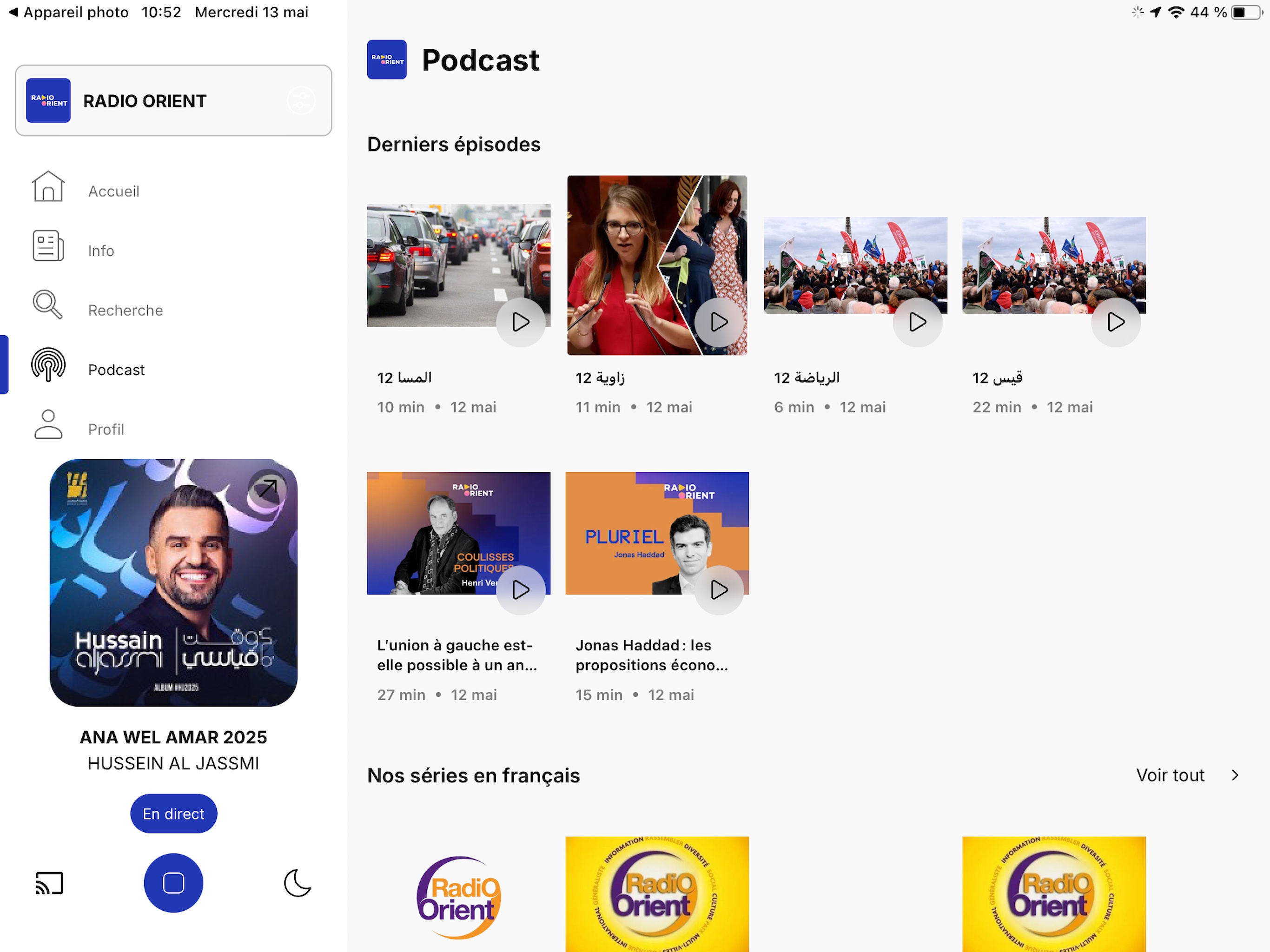Open the Info newspaper icon
Image resolution: width=1270 pixels, height=952 pixels.
(48, 246)
